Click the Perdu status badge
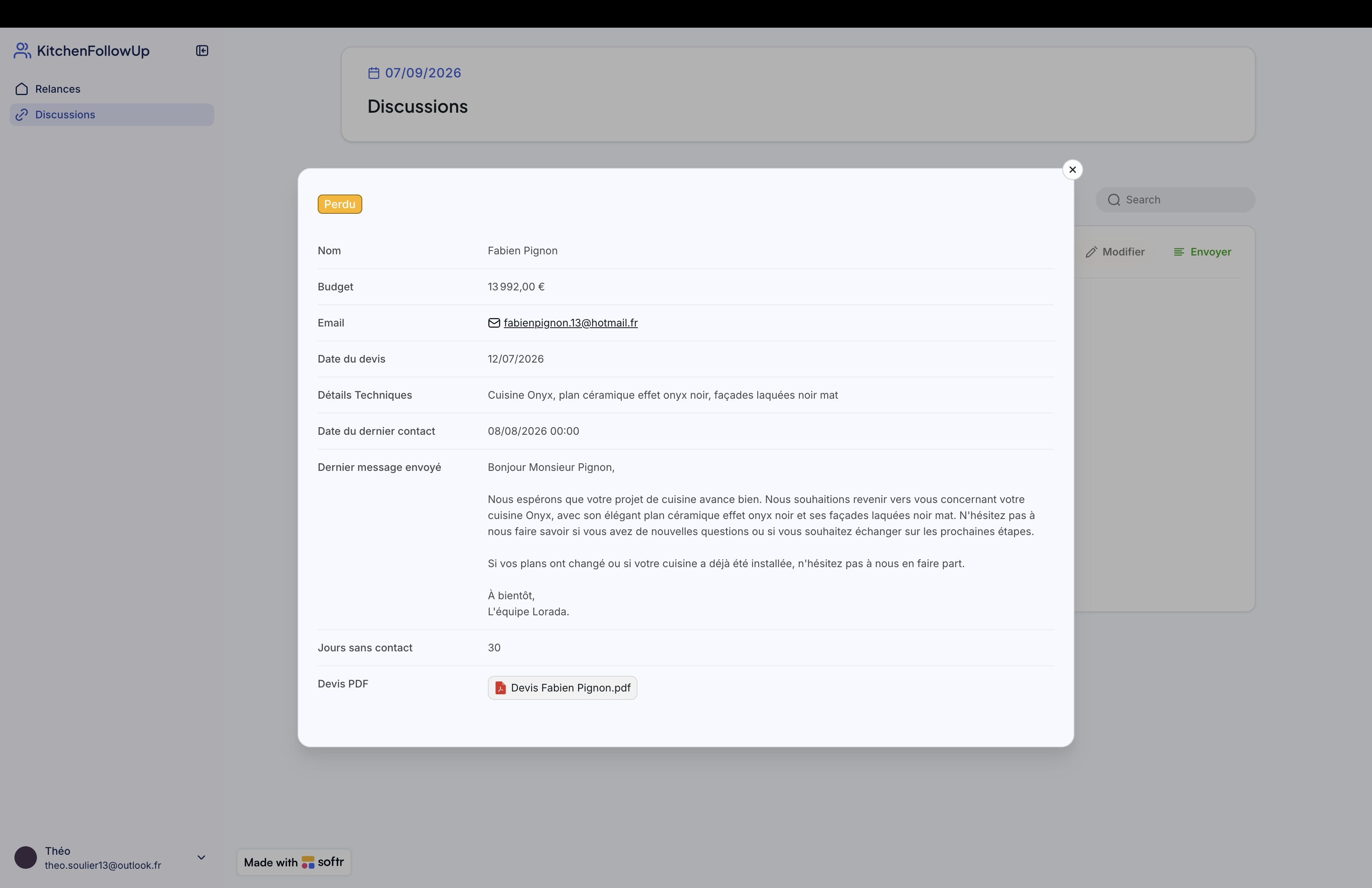1372x888 pixels. [x=339, y=204]
